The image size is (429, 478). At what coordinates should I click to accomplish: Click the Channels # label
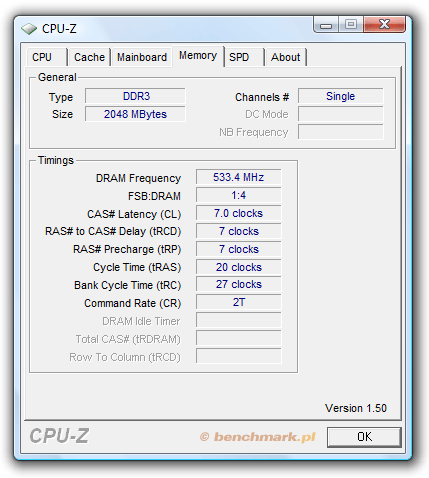(262, 97)
